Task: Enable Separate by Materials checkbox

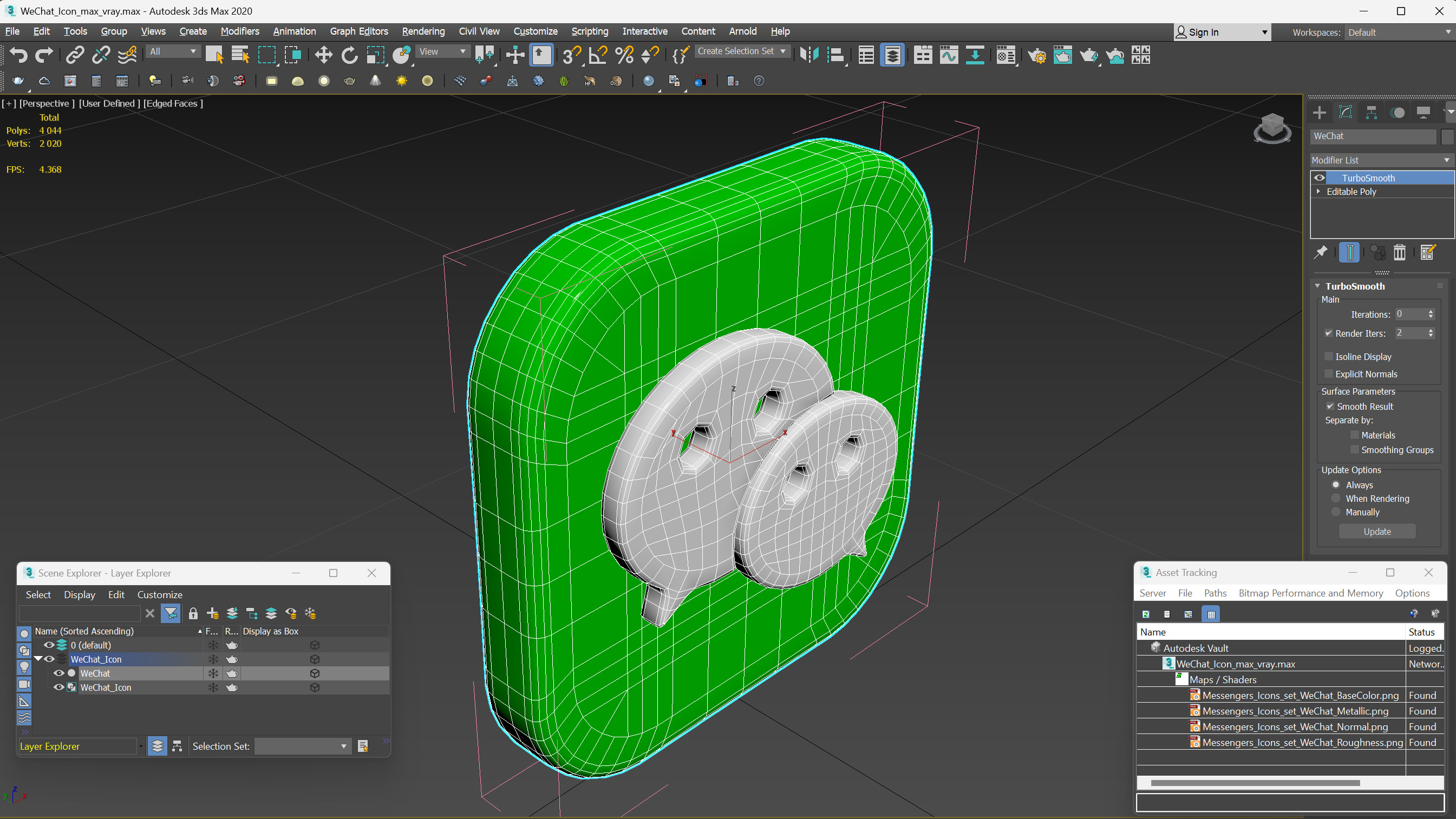Action: (1354, 435)
